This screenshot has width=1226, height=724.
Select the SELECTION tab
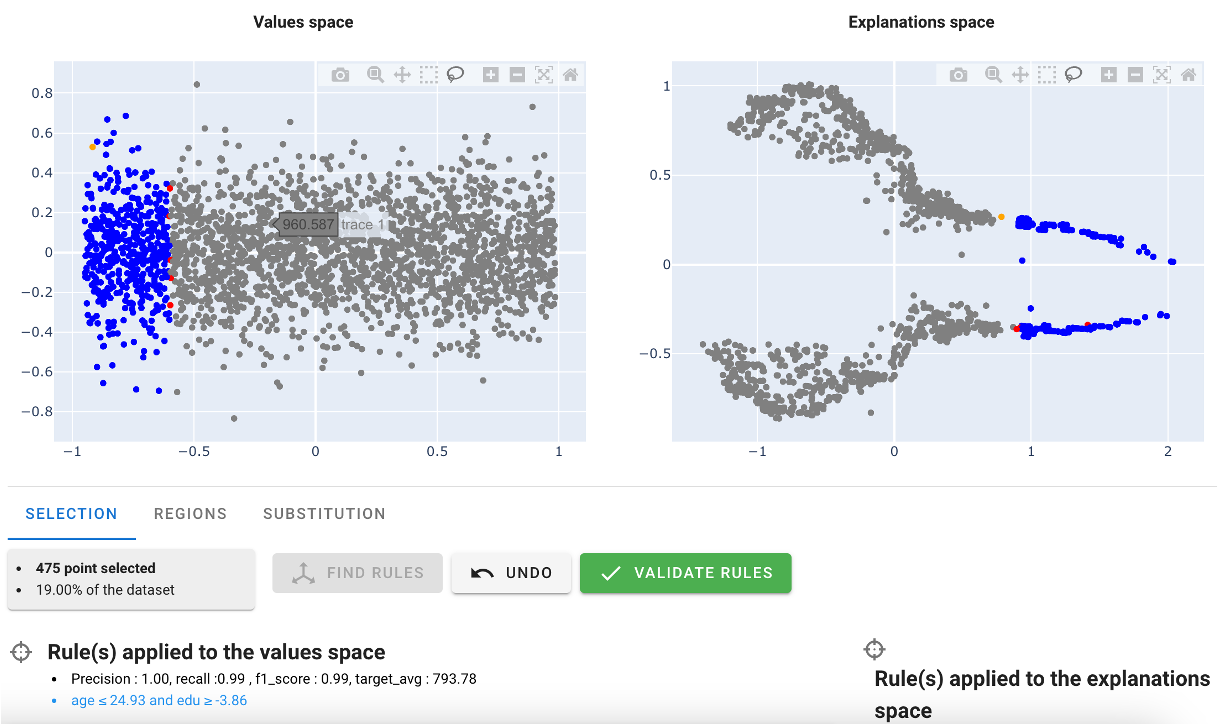pos(71,514)
